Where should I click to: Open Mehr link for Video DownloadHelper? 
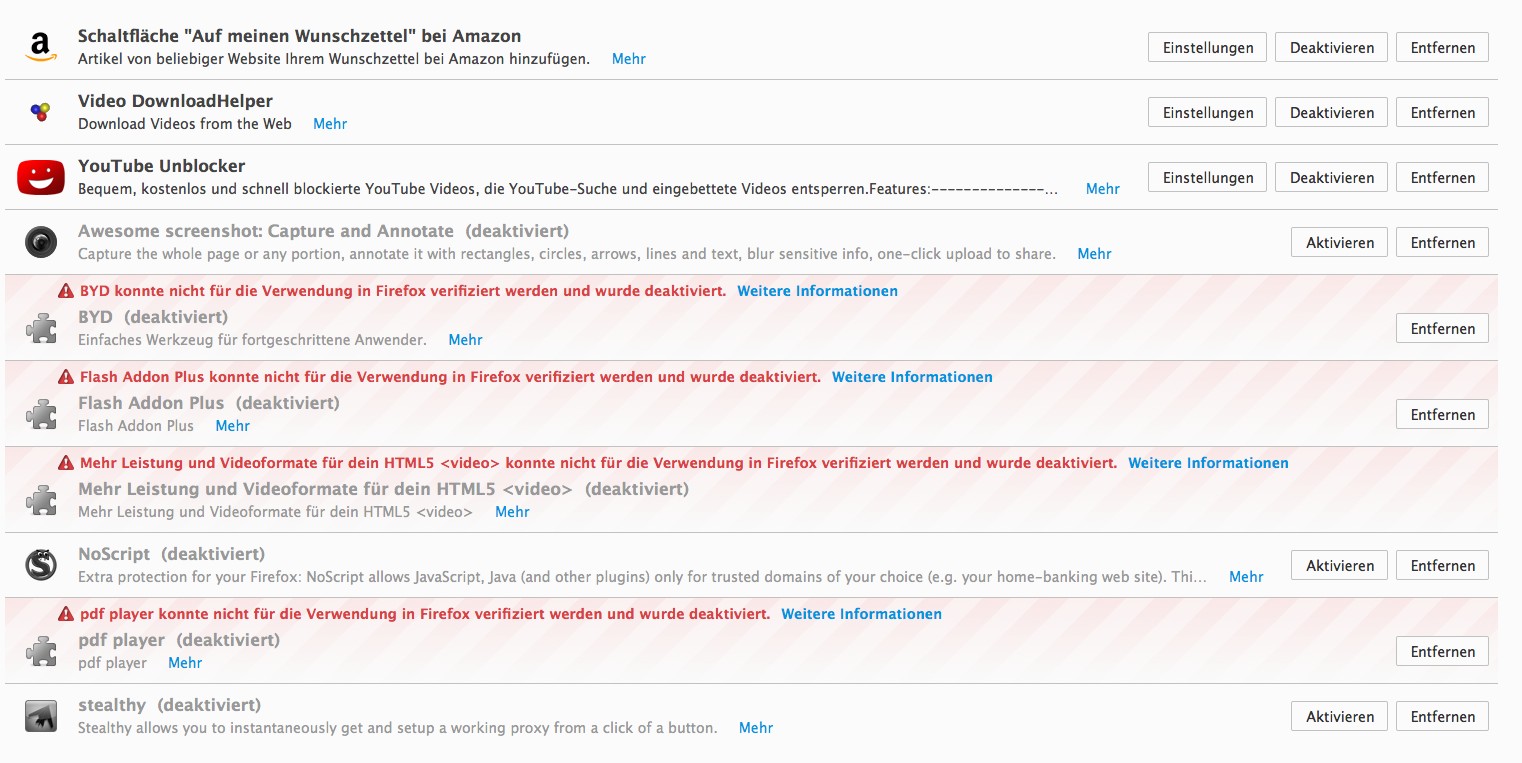tap(330, 124)
